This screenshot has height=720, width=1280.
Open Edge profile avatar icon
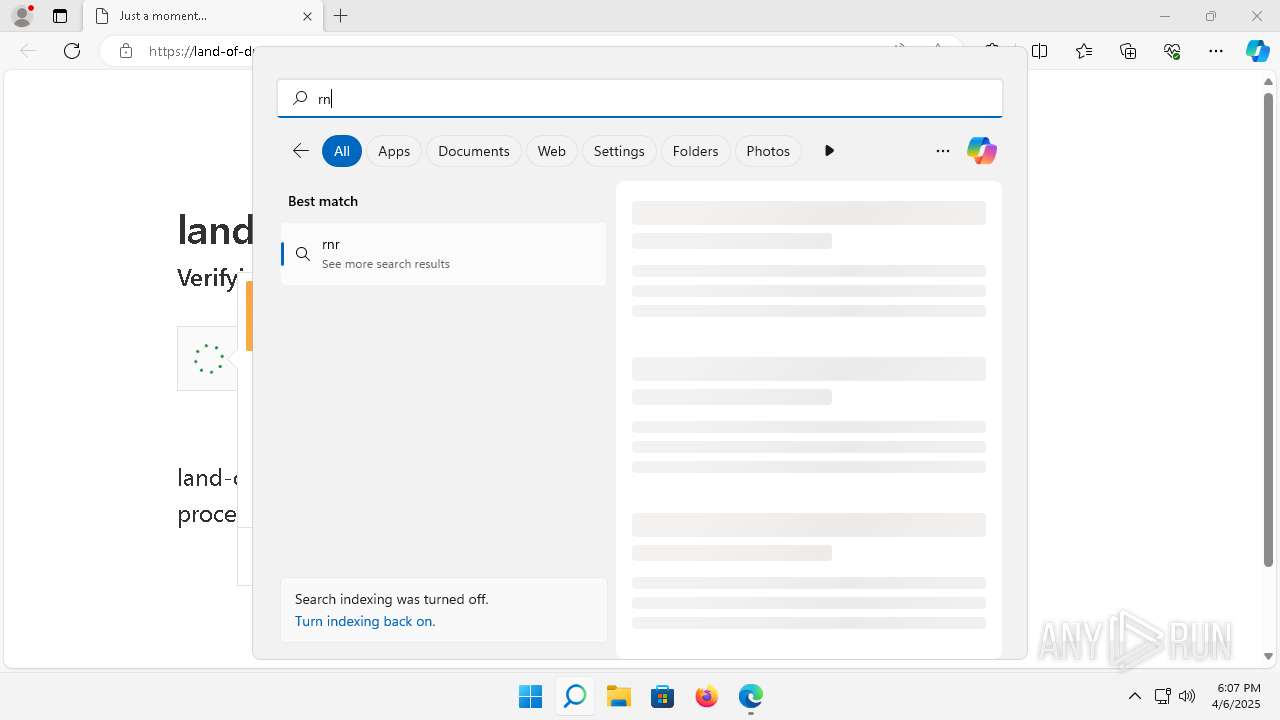coord(22,16)
